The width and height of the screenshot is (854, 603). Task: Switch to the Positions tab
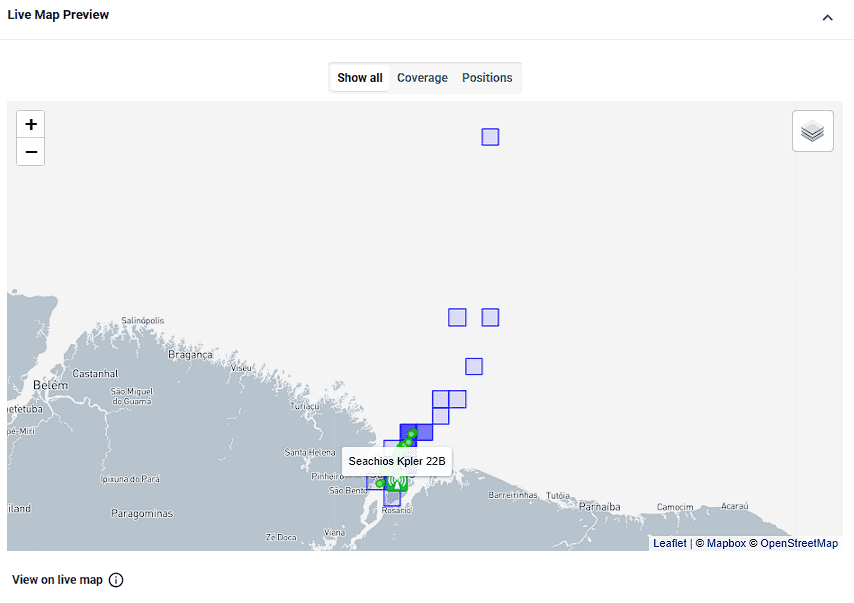click(487, 78)
